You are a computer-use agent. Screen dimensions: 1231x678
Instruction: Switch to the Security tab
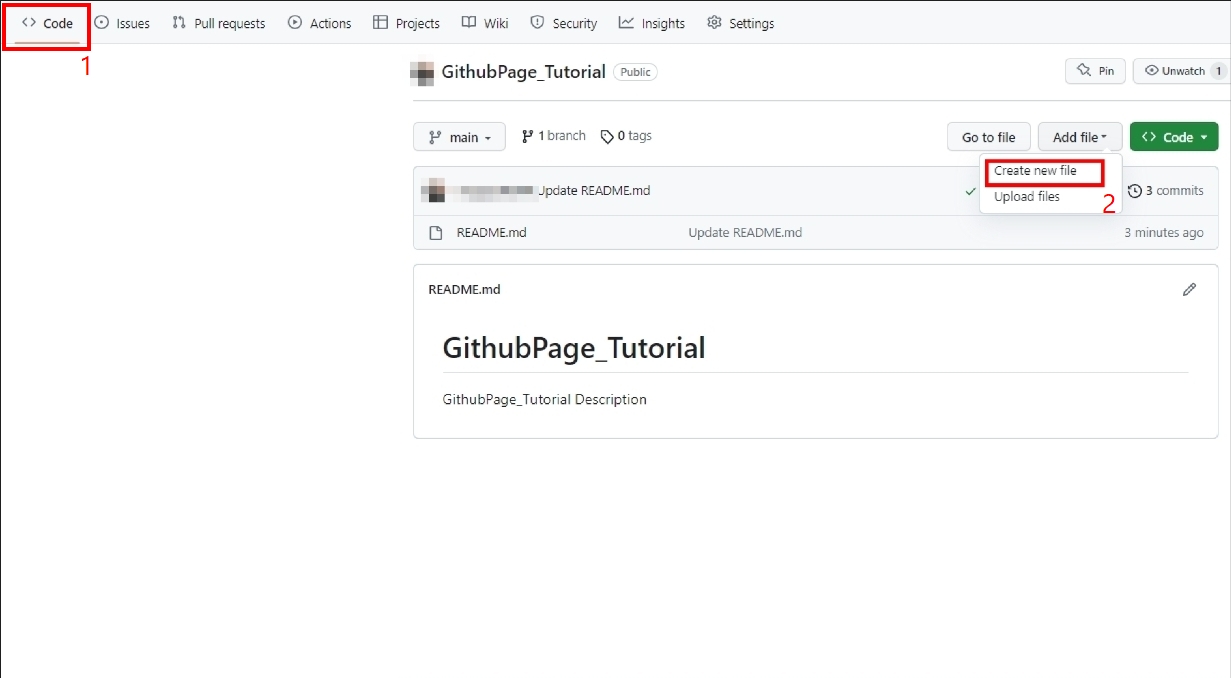[563, 23]
